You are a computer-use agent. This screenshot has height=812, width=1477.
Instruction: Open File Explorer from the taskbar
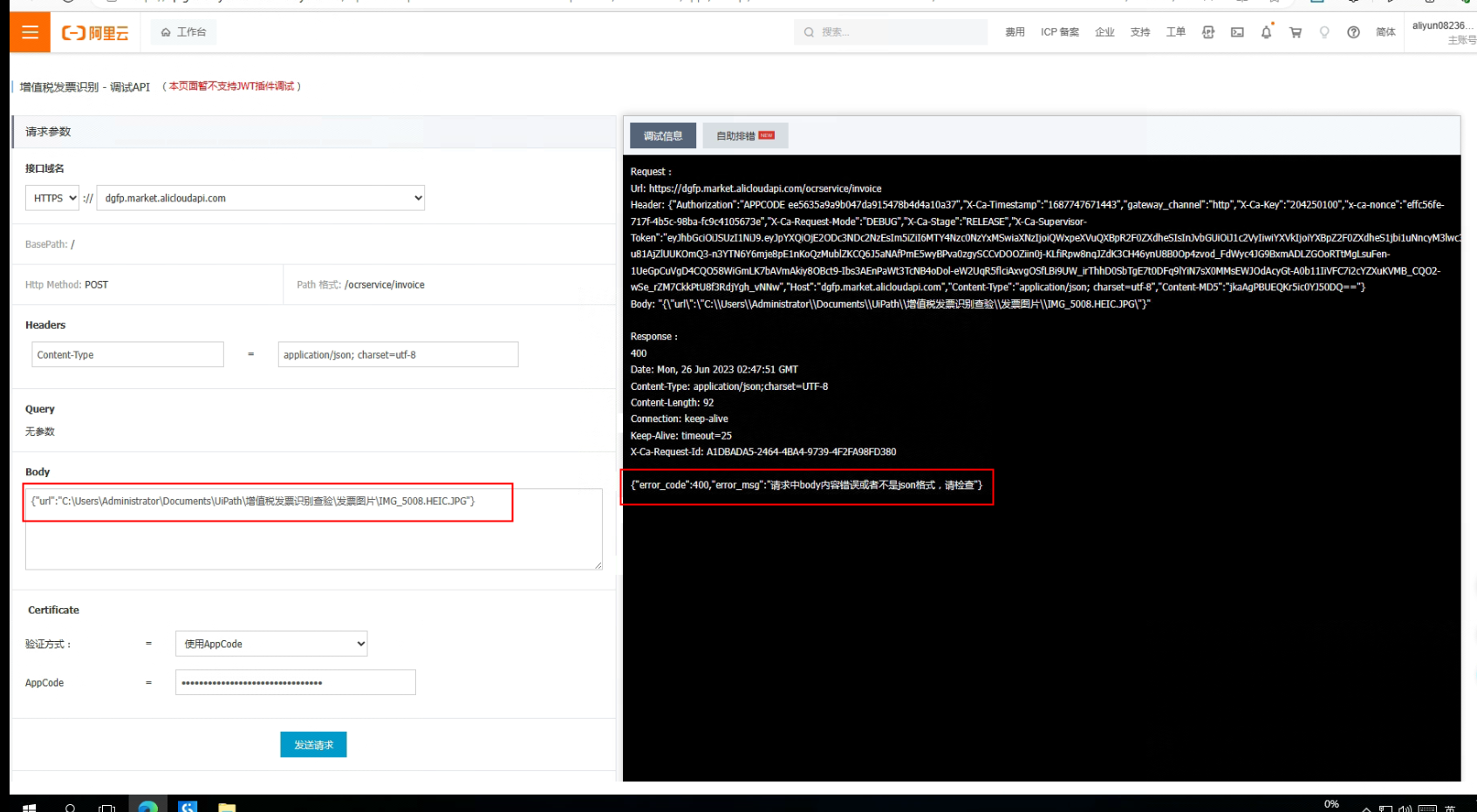227,808
